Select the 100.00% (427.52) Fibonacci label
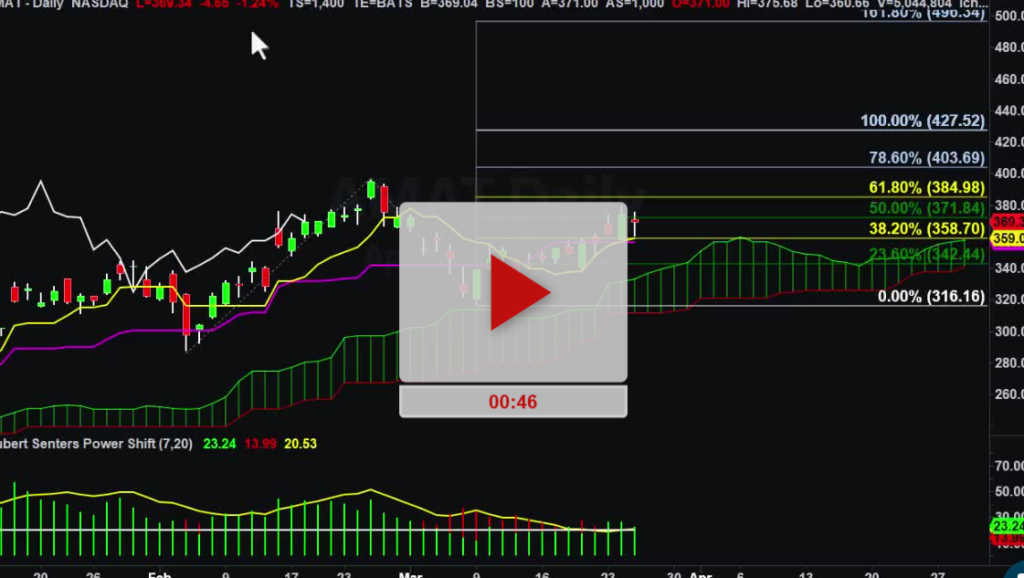The width and height of the screenshot is (1024, 578). (922, 121)
